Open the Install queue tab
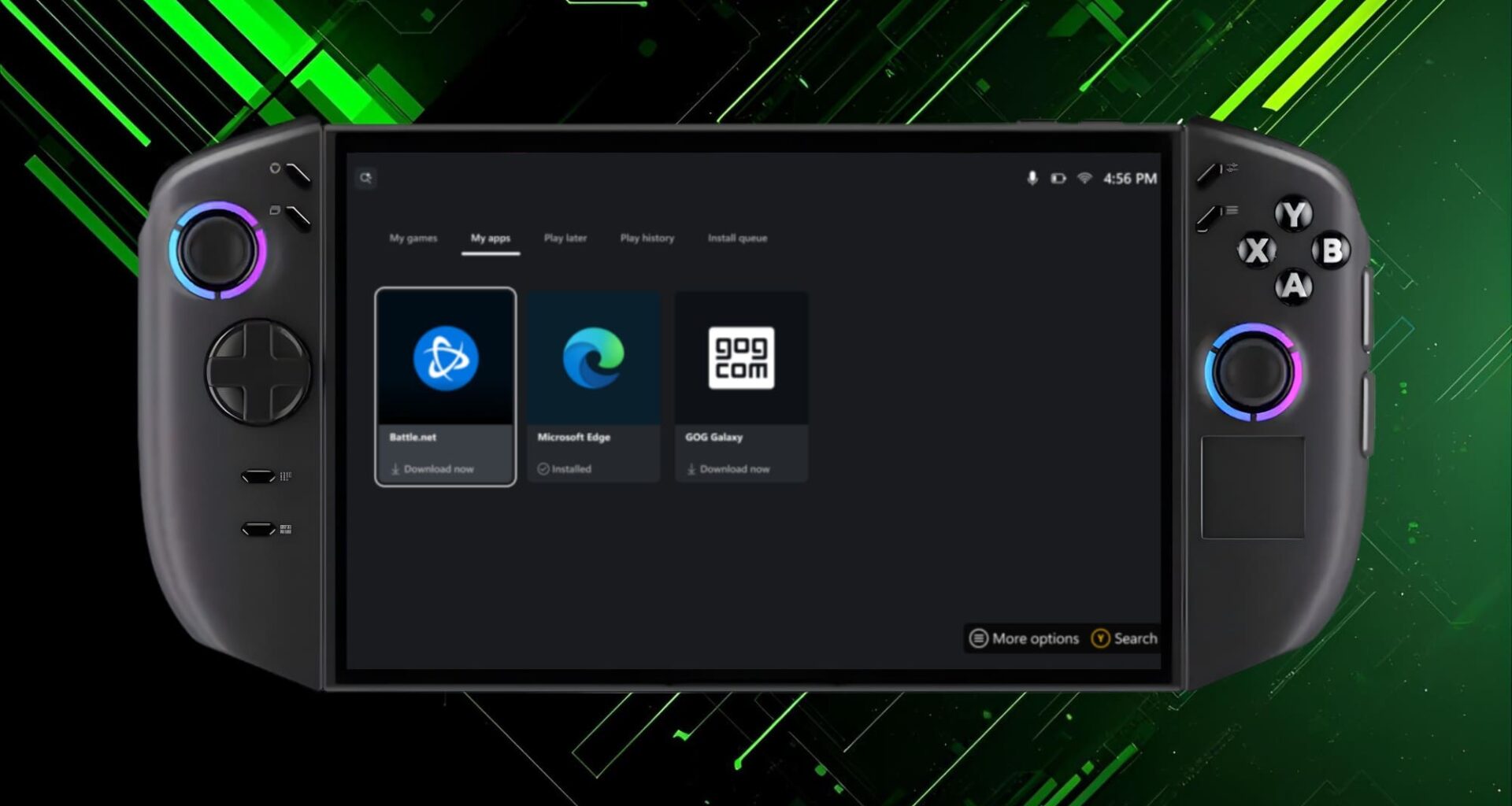Image resolution: width=1512 pixels, height=806 pixels. click(737, 238)
